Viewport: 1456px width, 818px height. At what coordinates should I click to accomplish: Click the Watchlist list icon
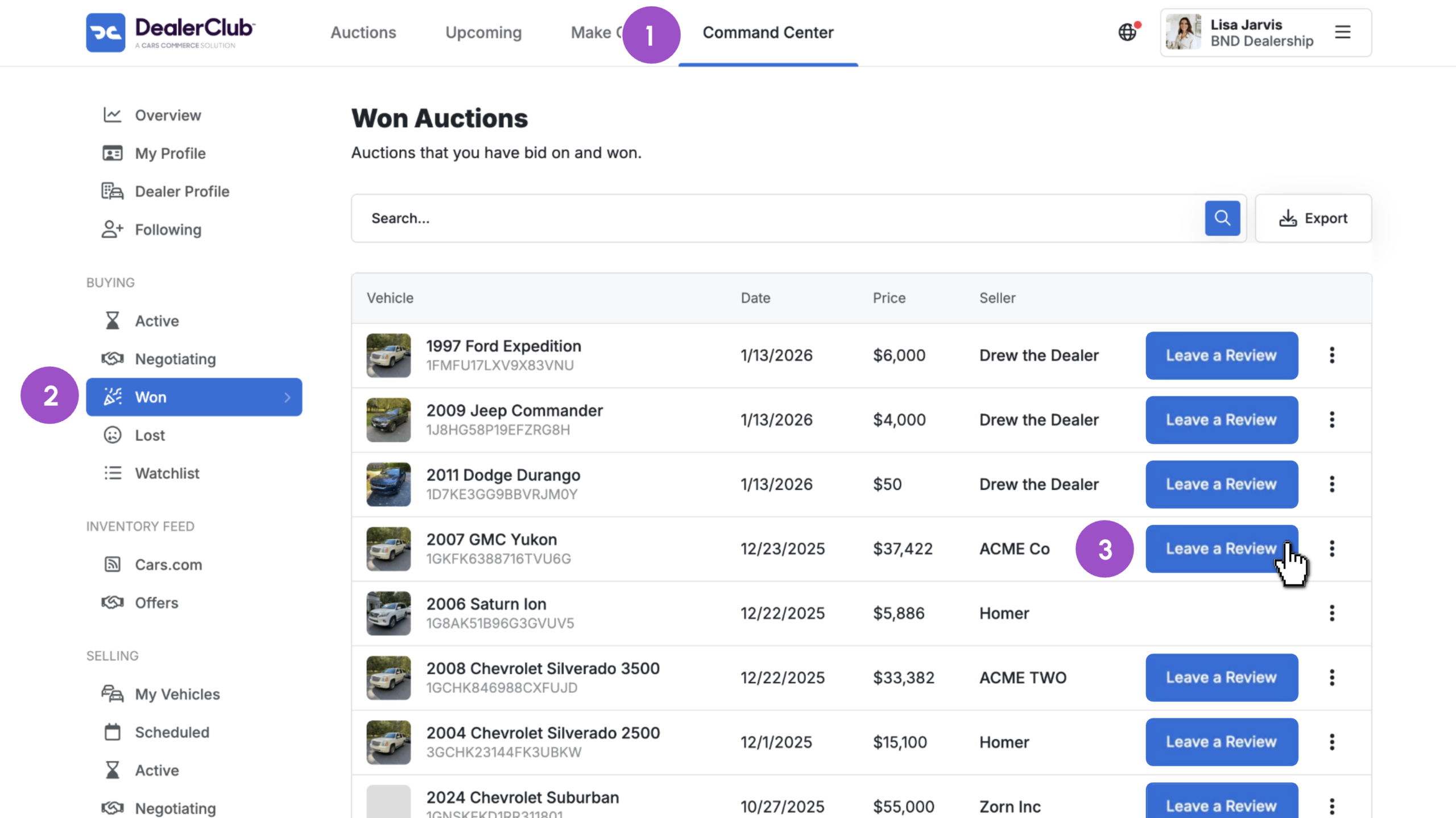coord(113,473)
